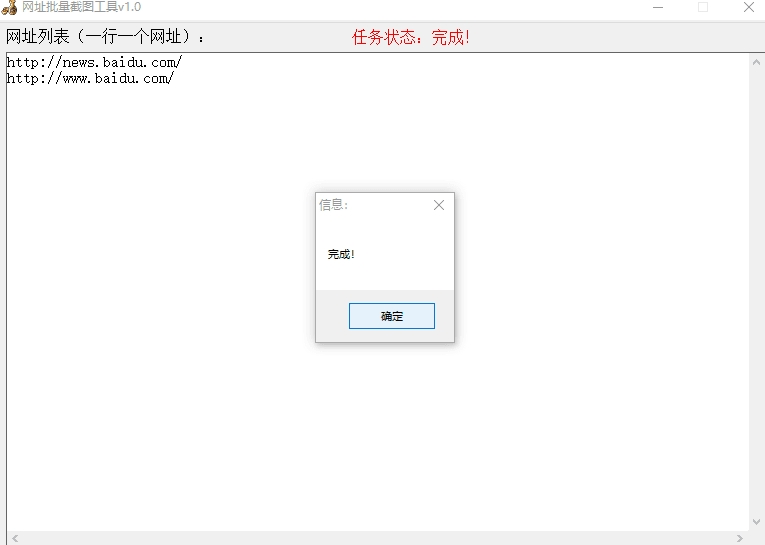
Task: Click scroll down arrow of URL list
Action: [x=756, y=522]
